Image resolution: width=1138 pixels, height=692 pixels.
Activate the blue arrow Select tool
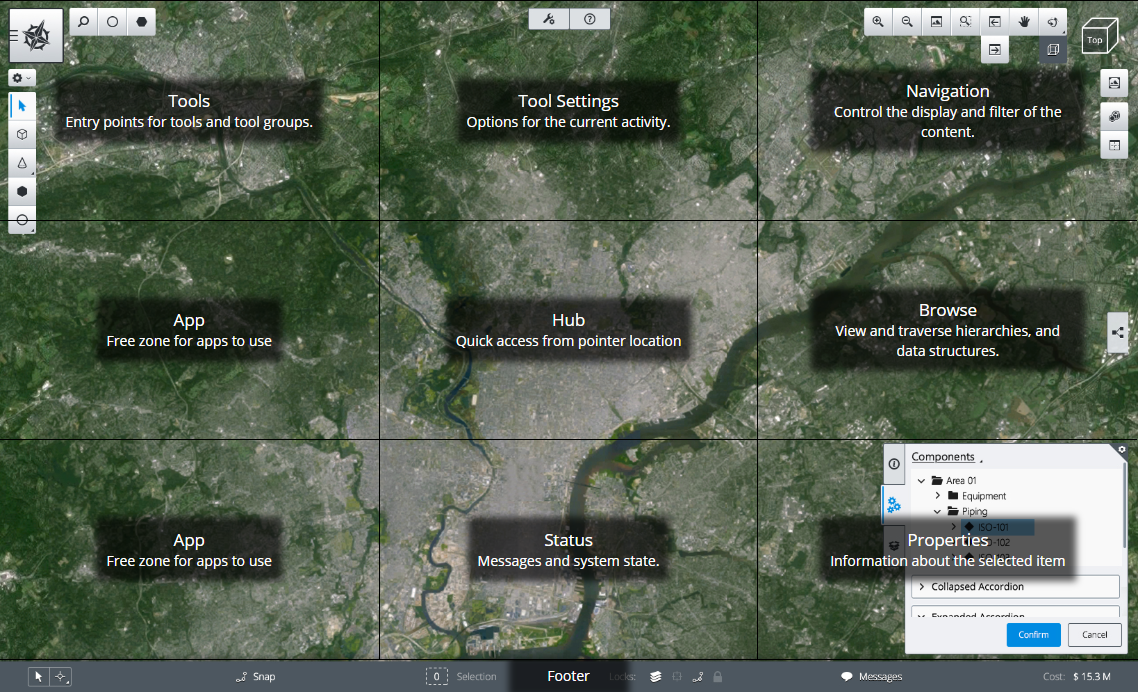click(x=22, y=106)
